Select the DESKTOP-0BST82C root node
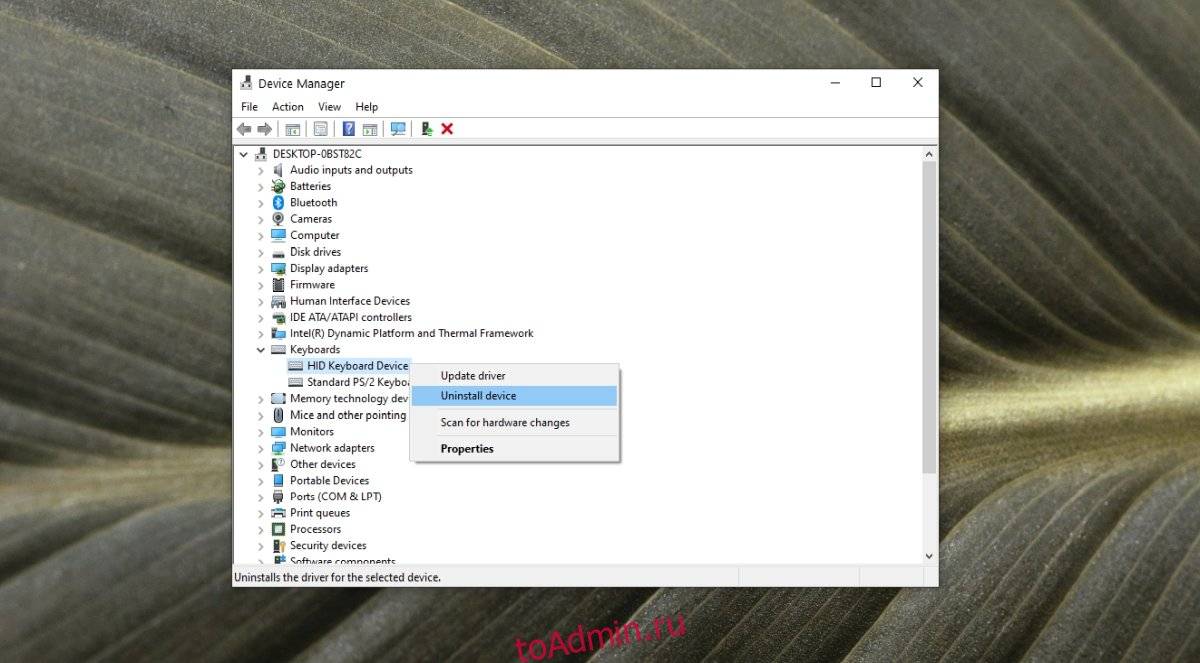 [317, 154]
